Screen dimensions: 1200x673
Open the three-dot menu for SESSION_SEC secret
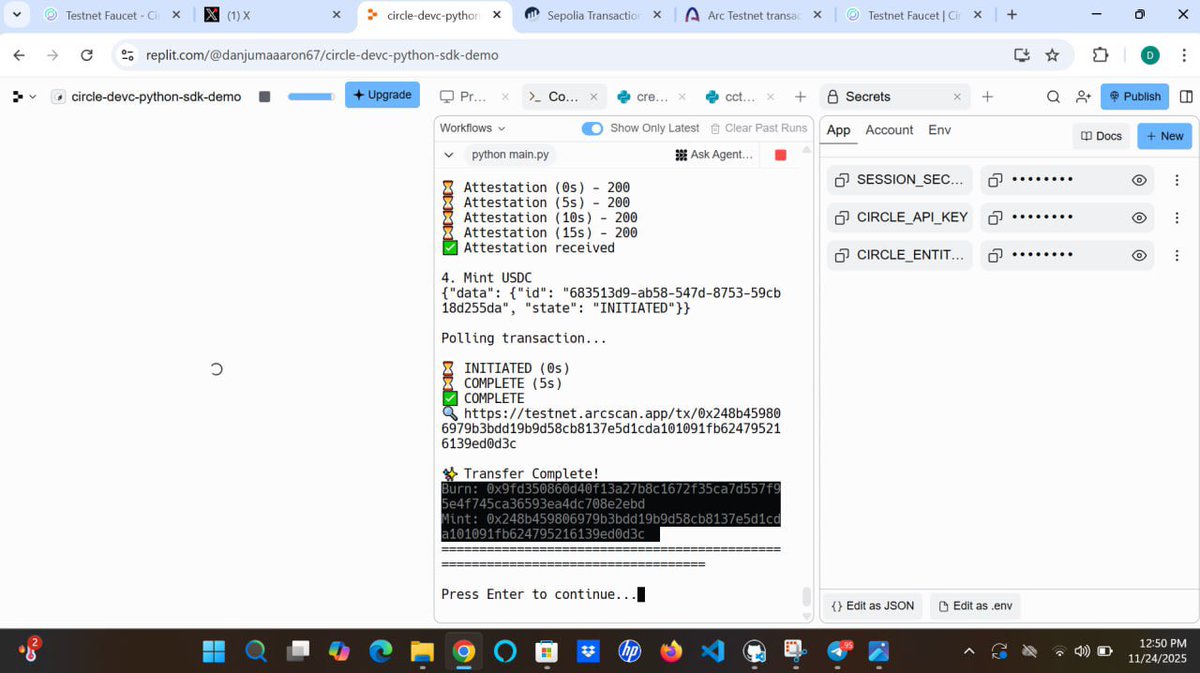(x=1177, y=180)
